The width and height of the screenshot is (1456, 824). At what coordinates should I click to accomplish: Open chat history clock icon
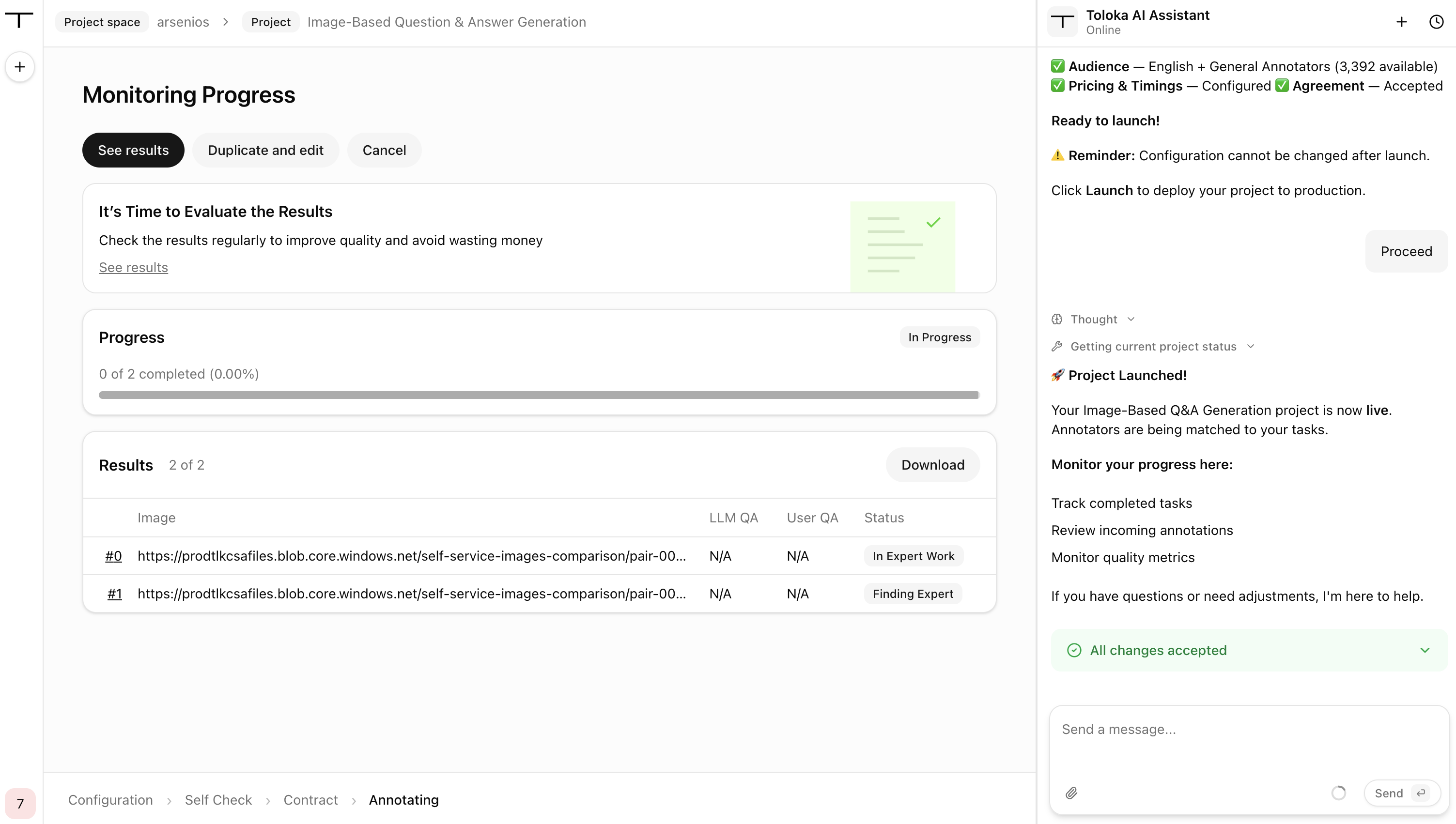pyautogui.click(x=1436, y=21)
